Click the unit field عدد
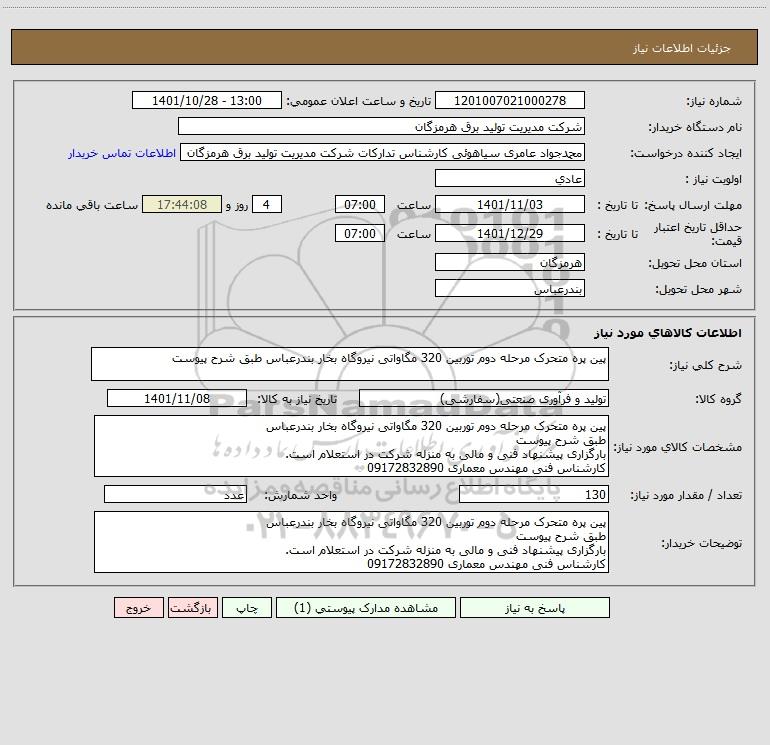The width and height of the screenshot is (770, 745). click(175, 494)
